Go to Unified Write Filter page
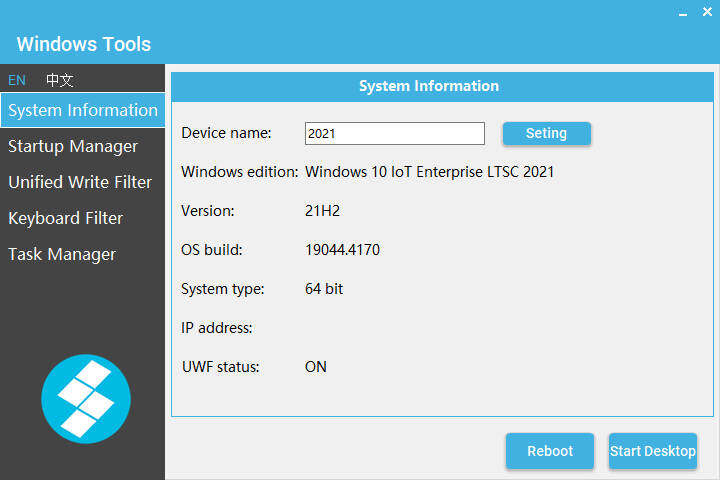 [x=80, y=182]
